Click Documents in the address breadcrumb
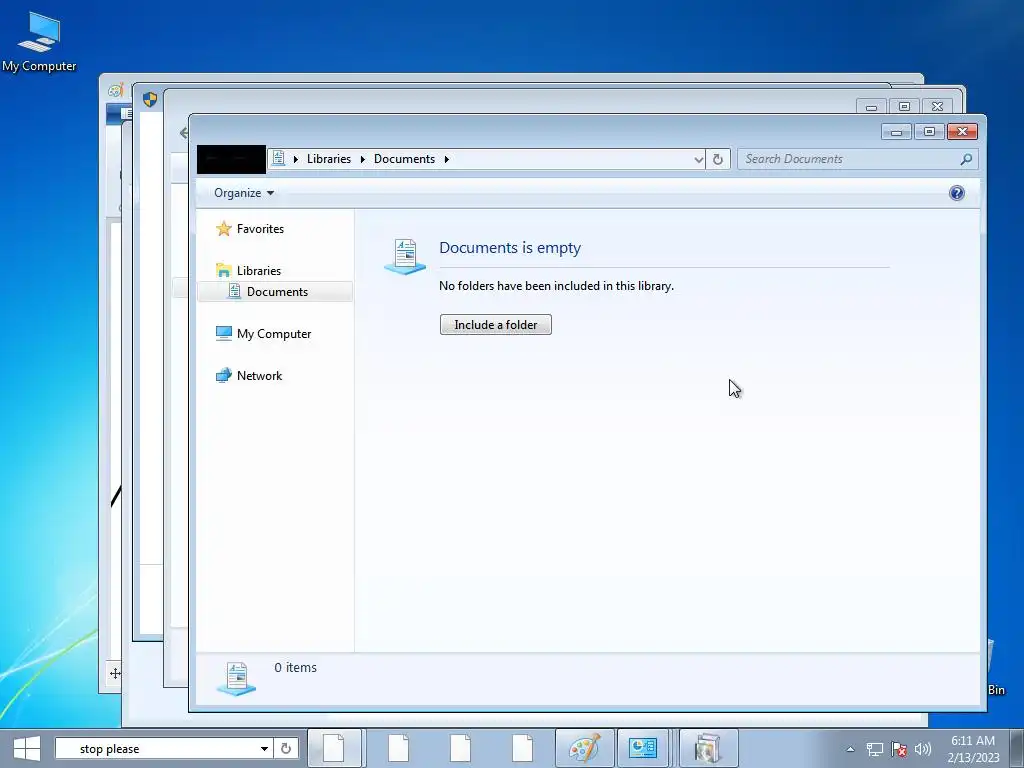 click(404, 159)
